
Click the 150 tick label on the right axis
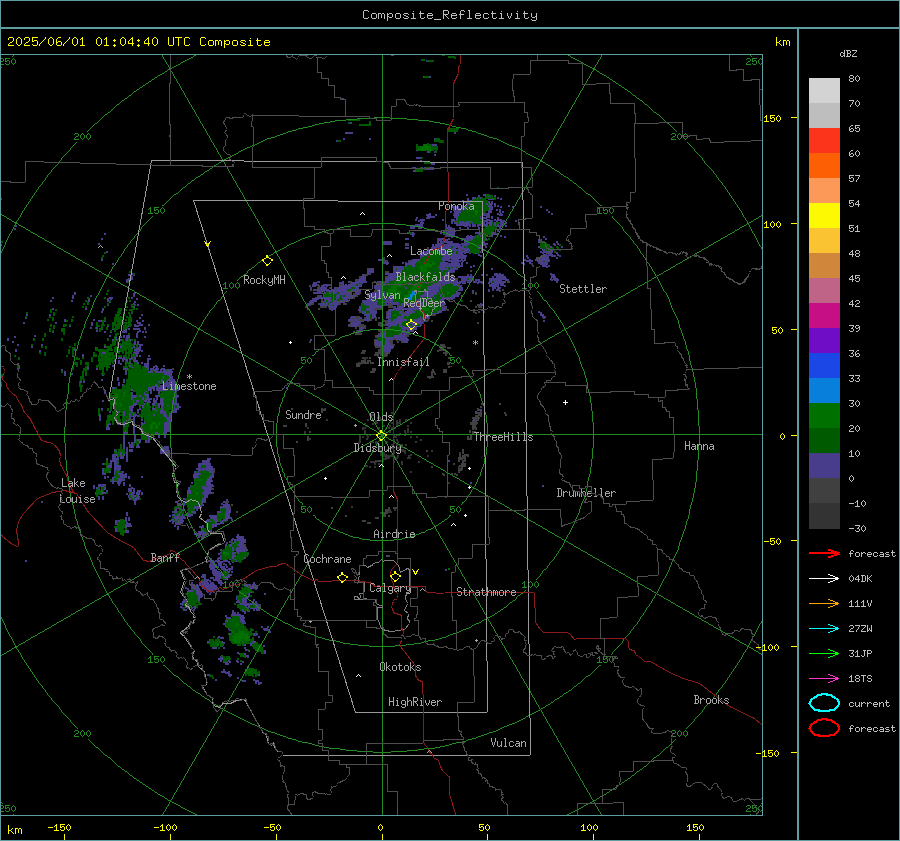point(772,118)
